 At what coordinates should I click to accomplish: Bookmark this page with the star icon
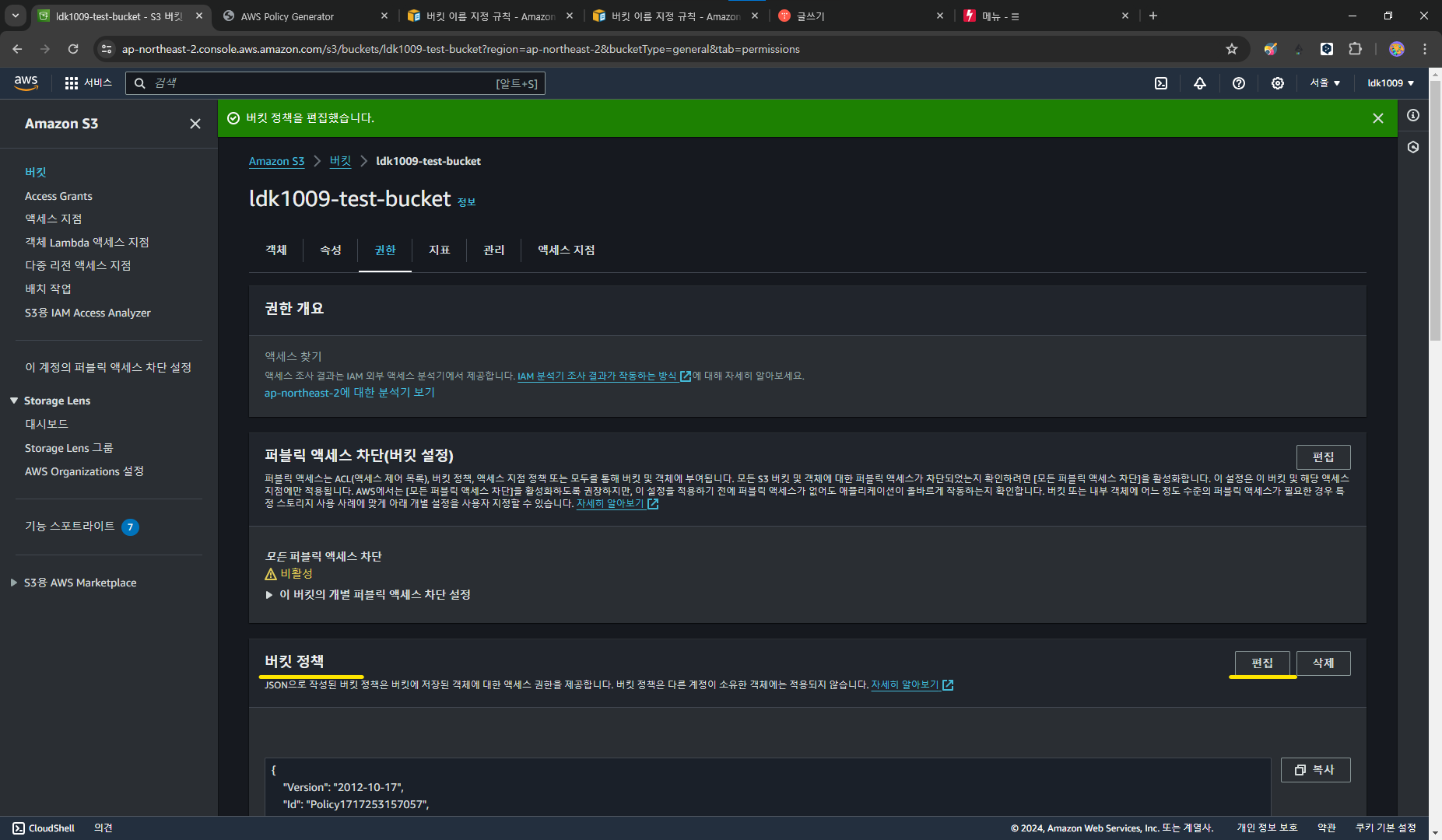[1232, 49]
